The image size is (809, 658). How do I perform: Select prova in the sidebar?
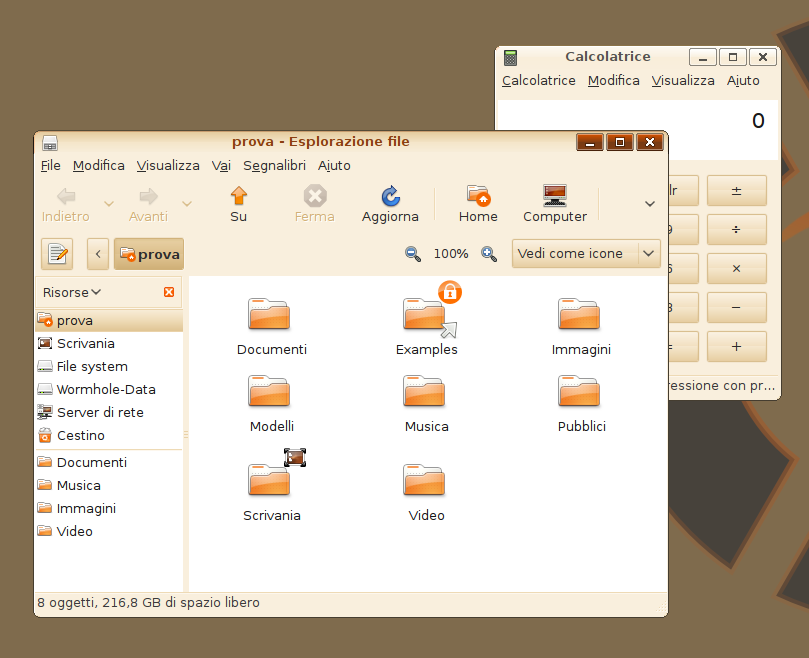coord(109,320)
